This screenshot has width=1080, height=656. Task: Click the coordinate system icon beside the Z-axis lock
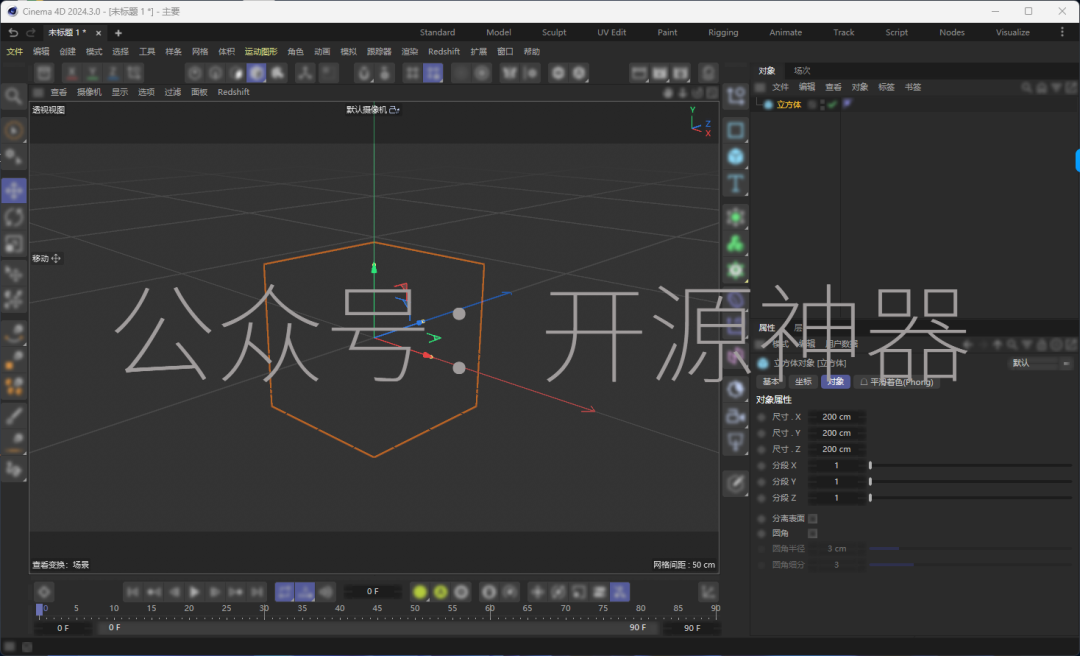[135, 73]
